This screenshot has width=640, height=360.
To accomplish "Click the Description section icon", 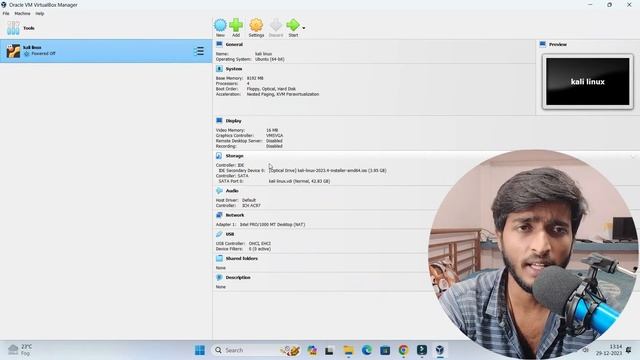I will 219,277.
